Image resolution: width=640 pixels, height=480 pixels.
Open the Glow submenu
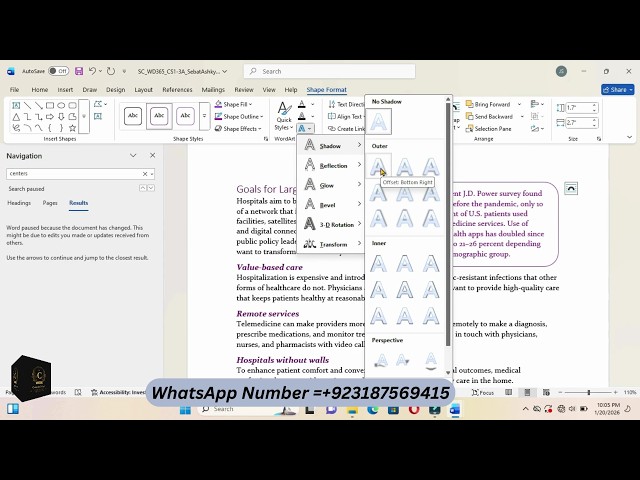[331, 185]
